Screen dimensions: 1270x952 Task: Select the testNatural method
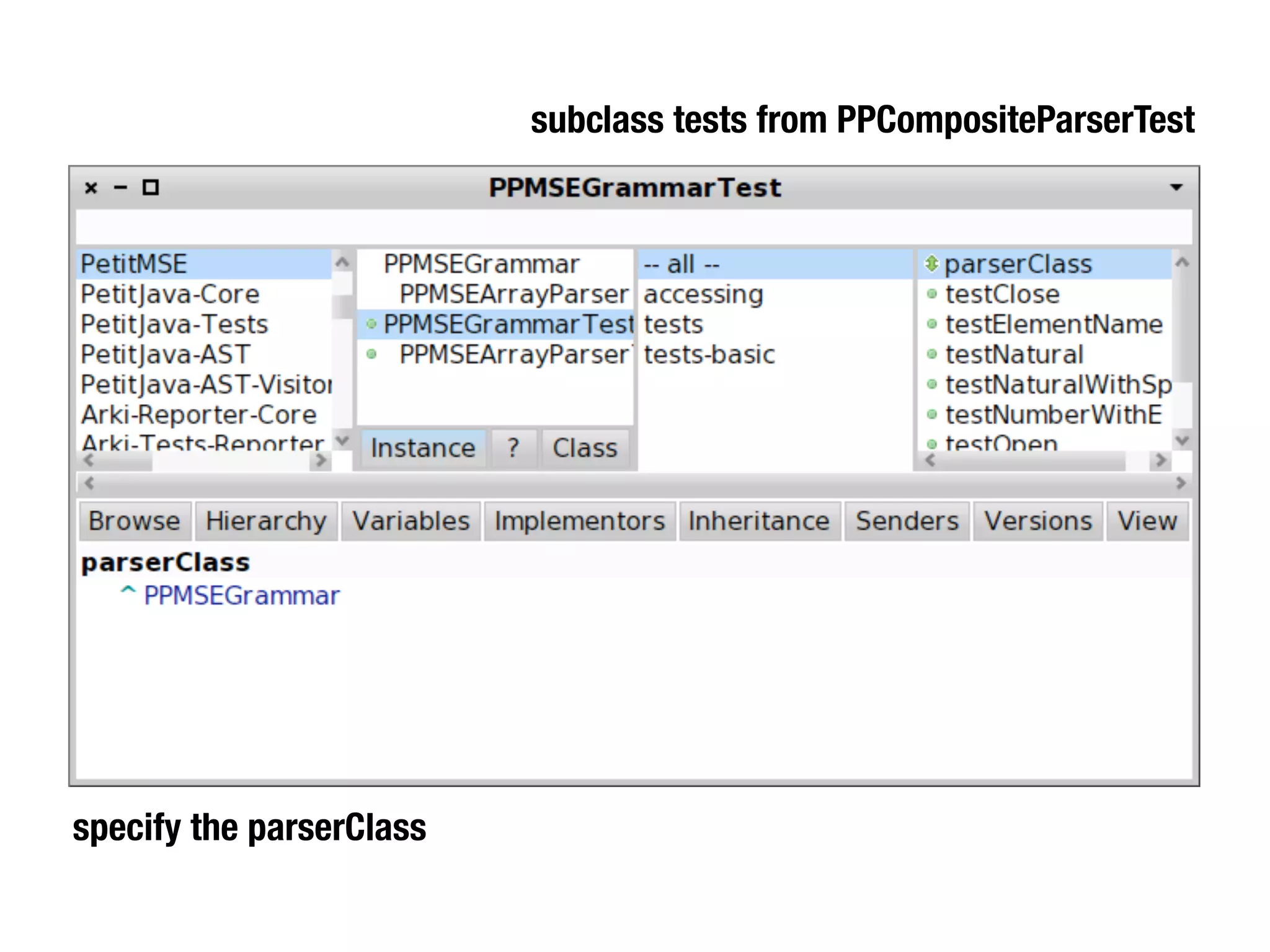(1045, 355)
